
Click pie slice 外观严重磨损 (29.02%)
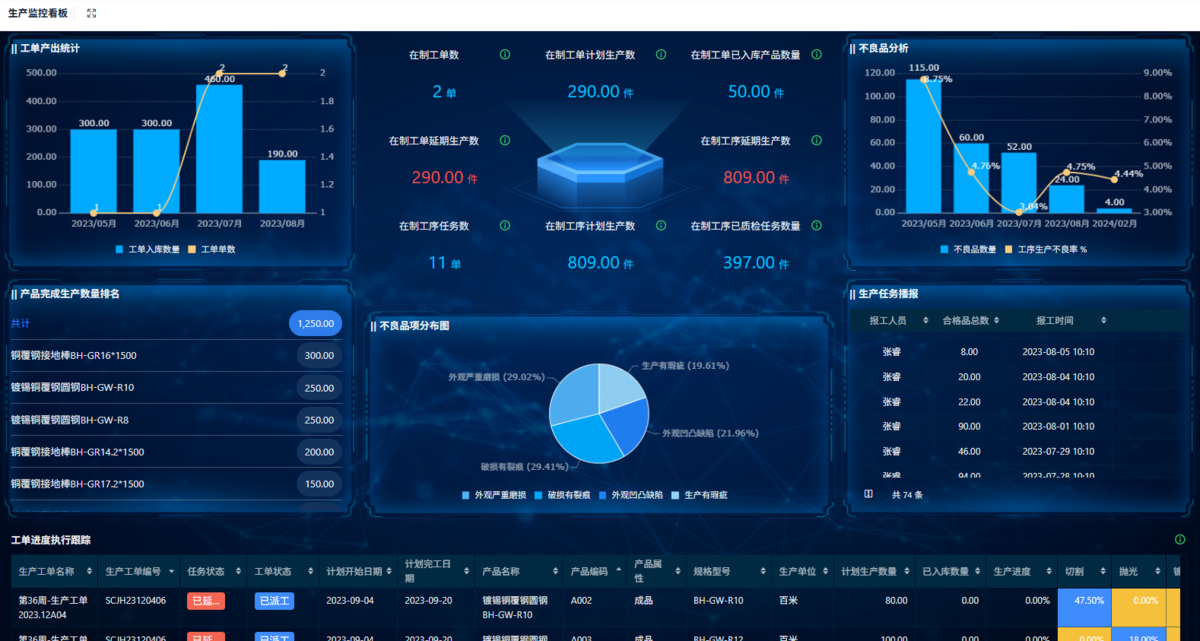574,394
